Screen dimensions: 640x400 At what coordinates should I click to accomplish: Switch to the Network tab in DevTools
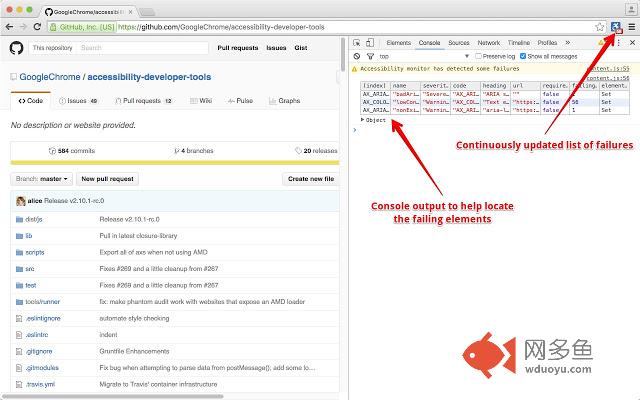click(x=489, y=42)
